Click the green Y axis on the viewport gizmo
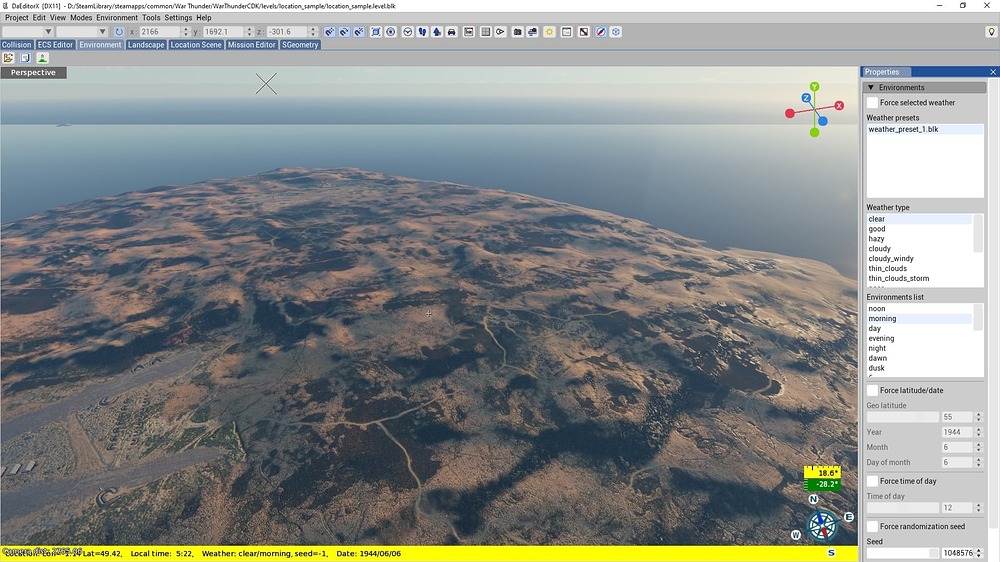This screenshot has height=562, width=1000. (x=814, y=86)
